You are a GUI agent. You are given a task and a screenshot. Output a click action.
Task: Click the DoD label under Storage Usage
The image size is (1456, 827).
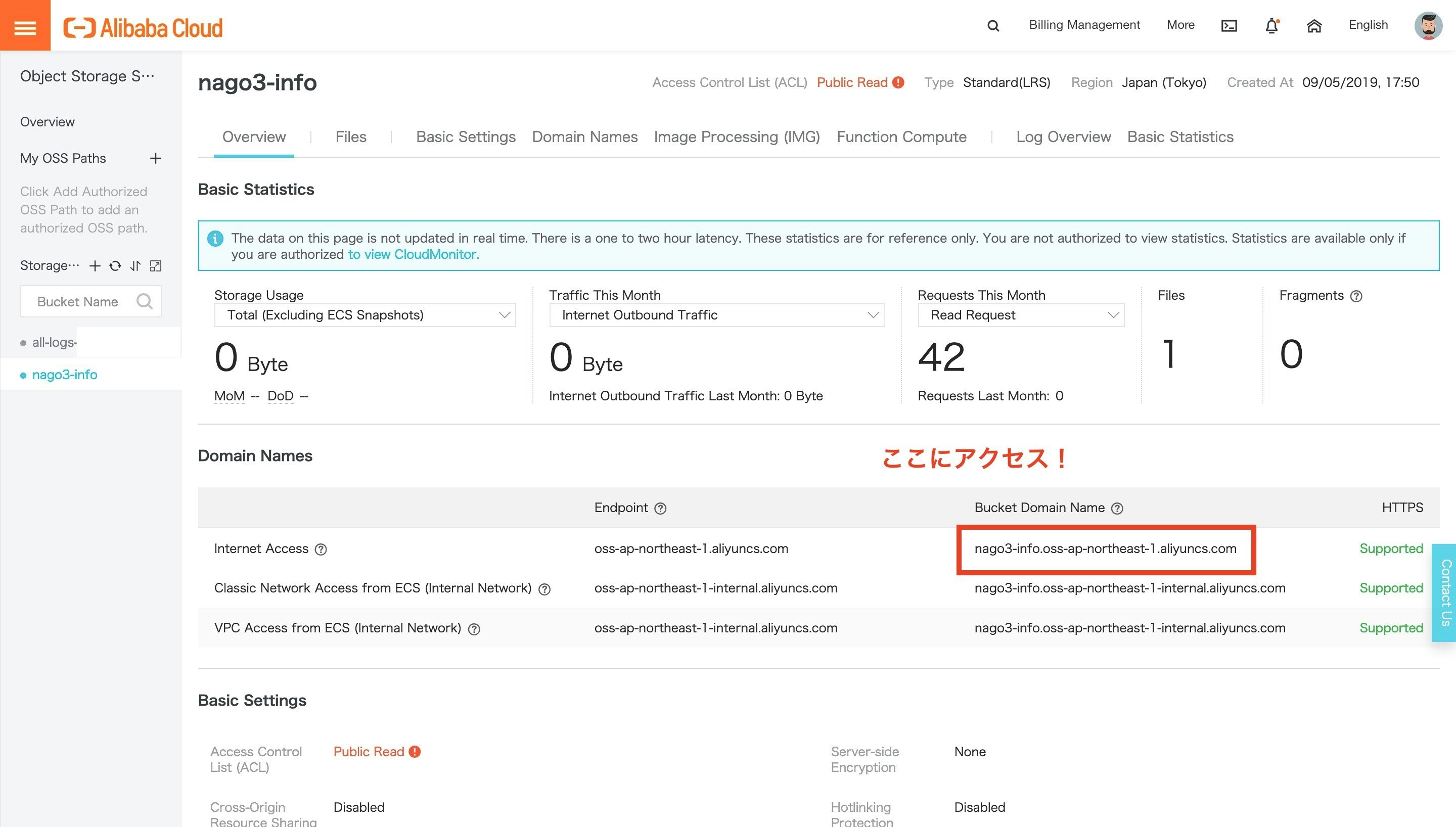click(281, 396)
